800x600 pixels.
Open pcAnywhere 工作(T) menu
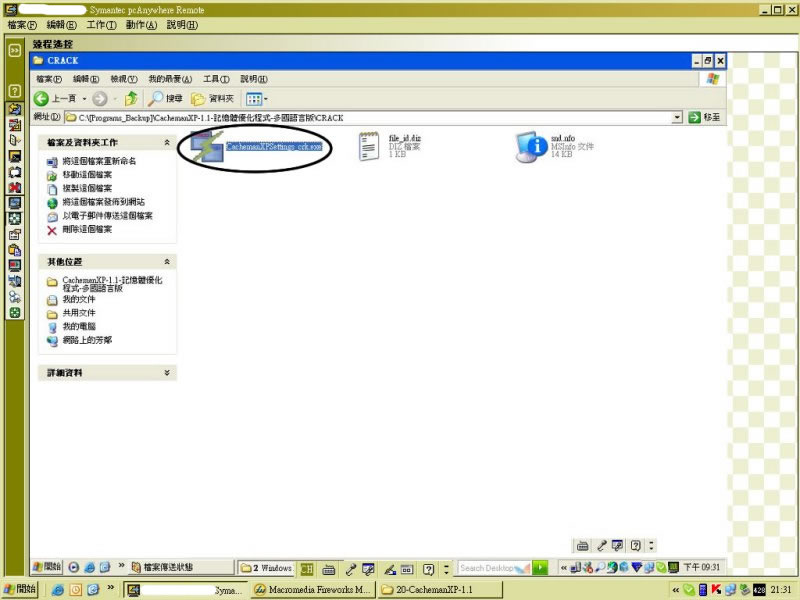(102, 25)
